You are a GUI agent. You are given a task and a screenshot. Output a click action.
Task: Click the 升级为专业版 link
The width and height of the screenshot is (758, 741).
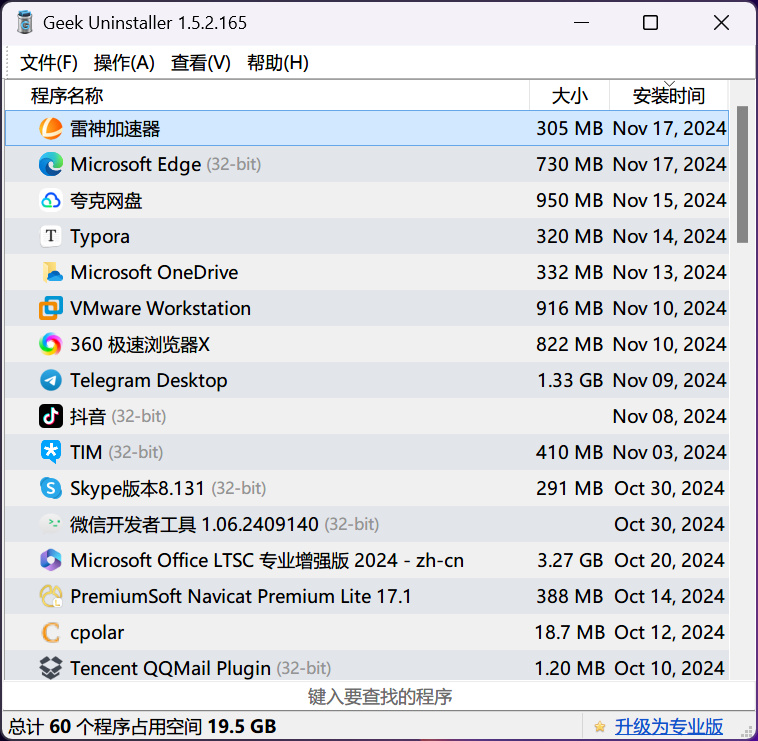pyautogui.click(x=669, y=726)
